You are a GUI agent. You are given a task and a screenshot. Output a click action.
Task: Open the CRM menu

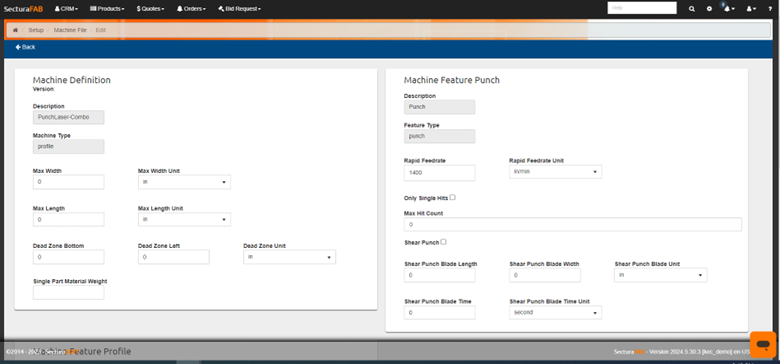tap(67, 8)
